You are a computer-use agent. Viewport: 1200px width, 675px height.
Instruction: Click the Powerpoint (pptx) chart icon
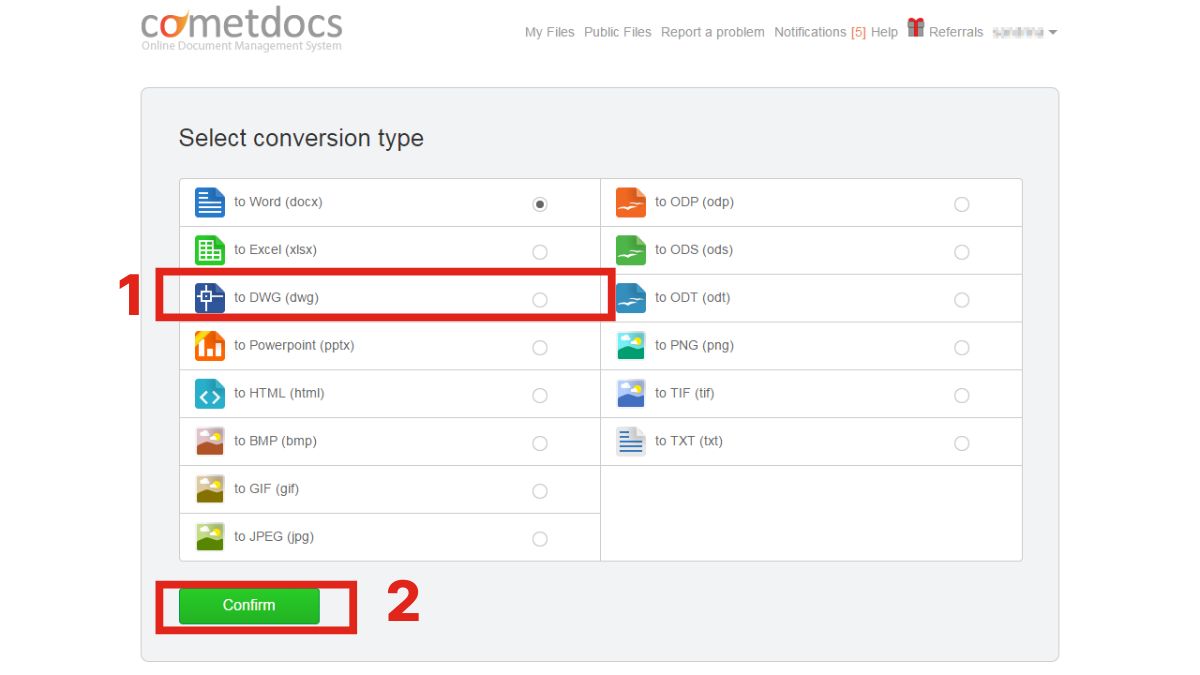209,345
